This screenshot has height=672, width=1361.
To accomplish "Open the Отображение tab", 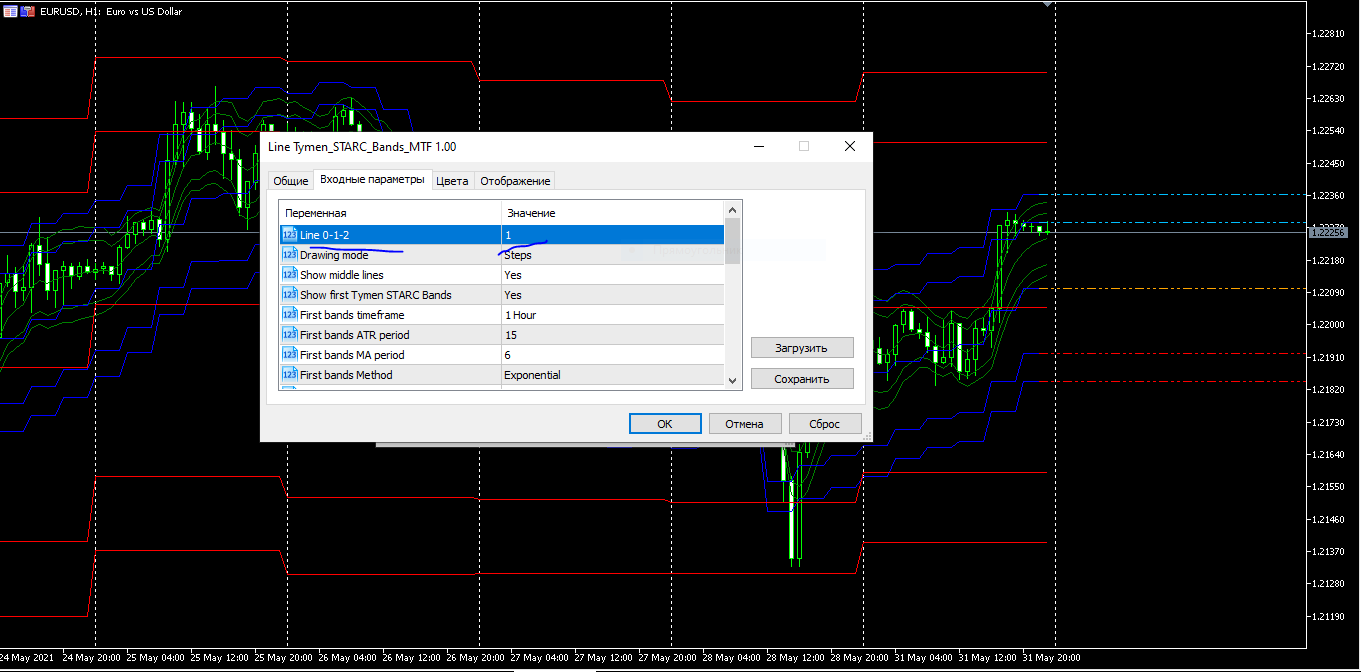I will (514, 181).
